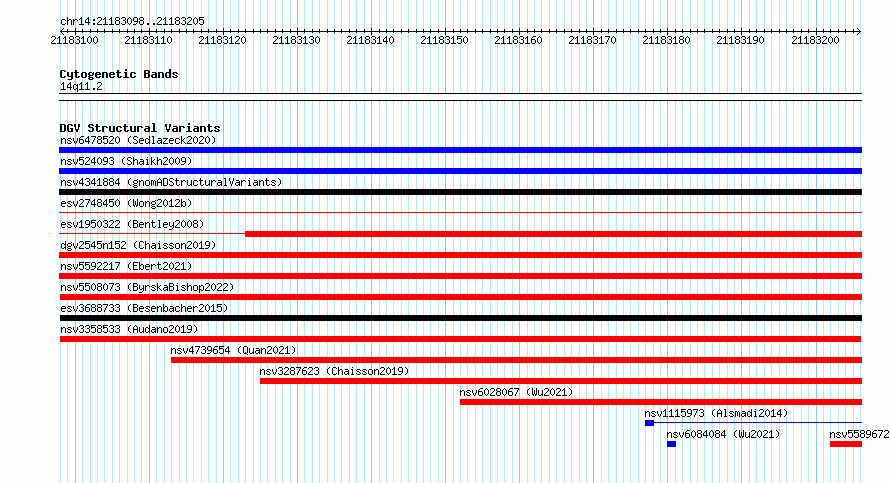Open the nsv6028067 (Wu2021) label
Screen dimensions: 890x483
click(516, 392)
